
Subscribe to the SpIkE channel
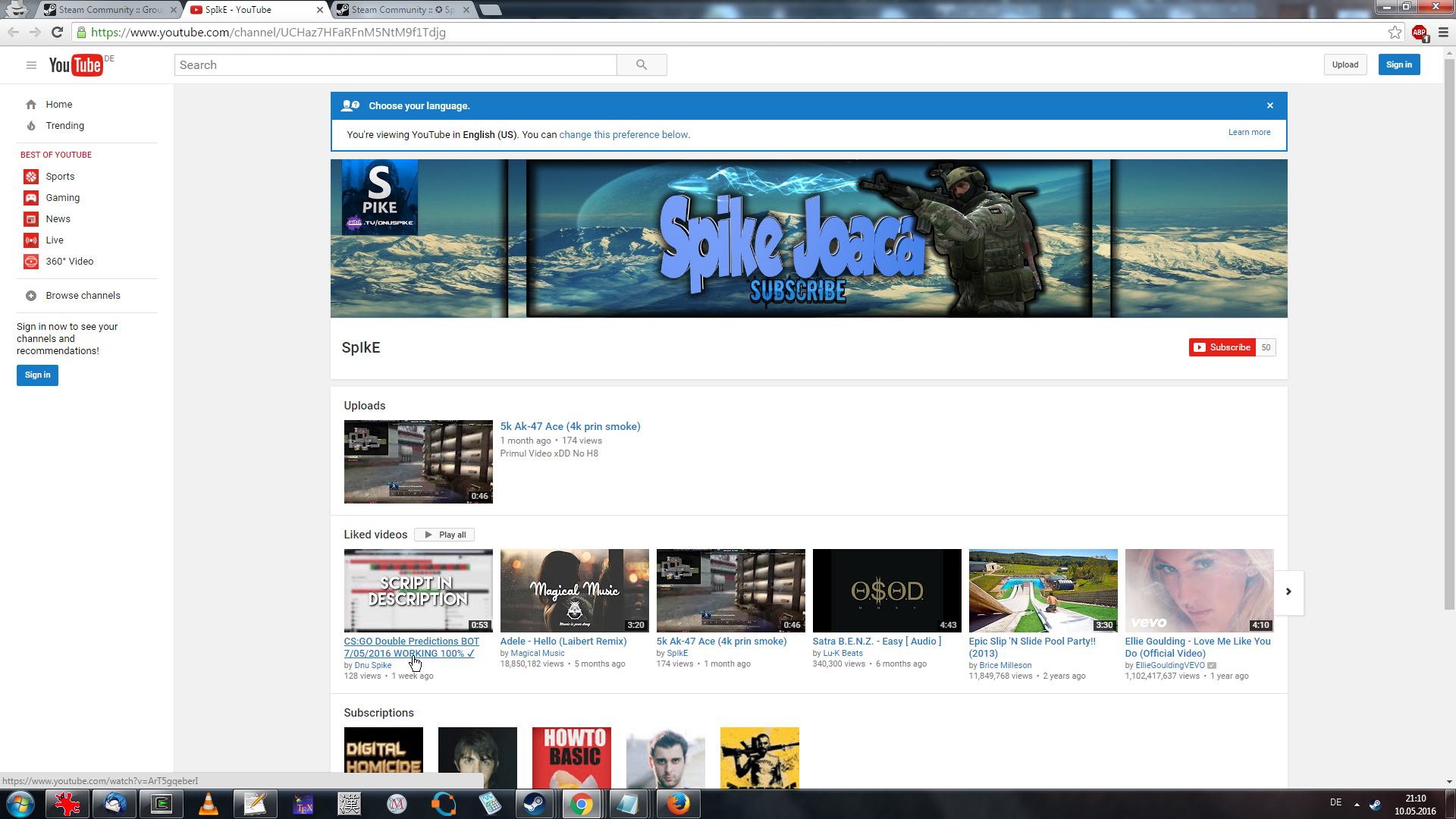[x=1222, y=347]
